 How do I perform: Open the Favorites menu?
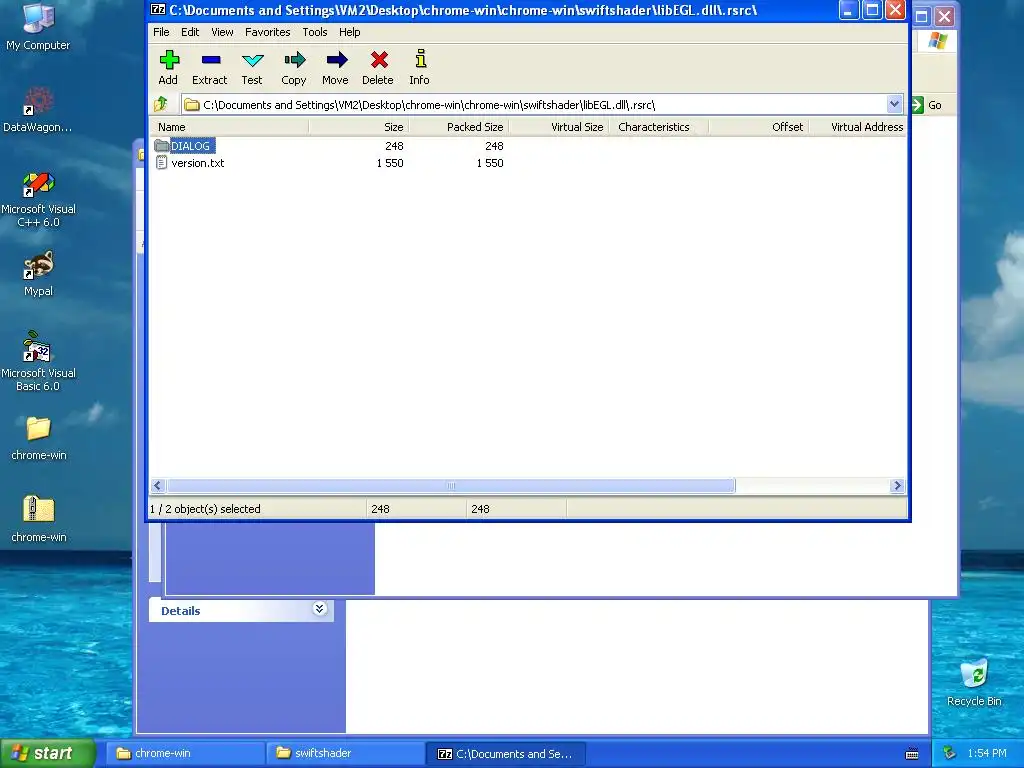267,32
